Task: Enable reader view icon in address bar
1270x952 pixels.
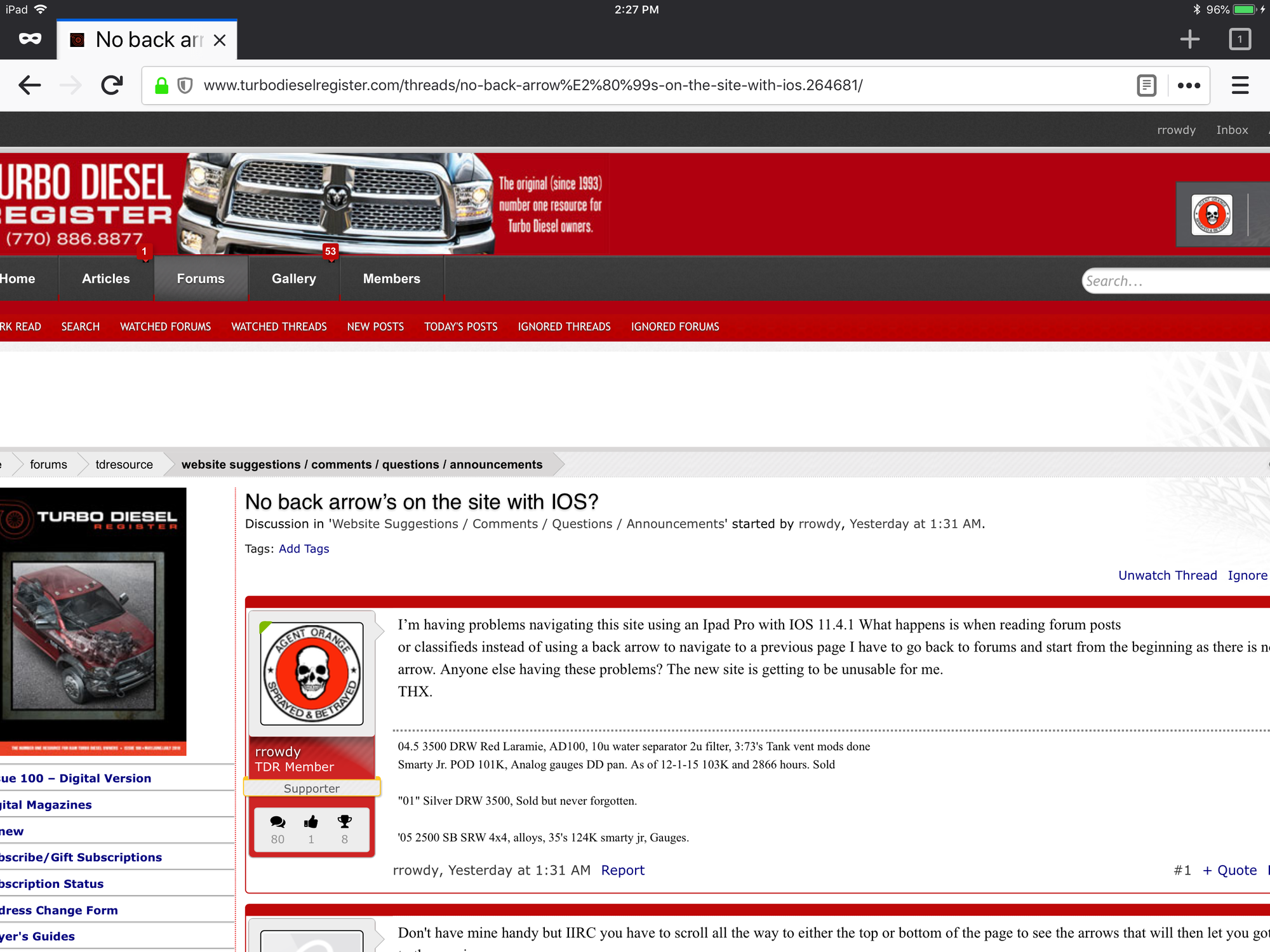Action: pyautogui.click(x=1146, y=85)
